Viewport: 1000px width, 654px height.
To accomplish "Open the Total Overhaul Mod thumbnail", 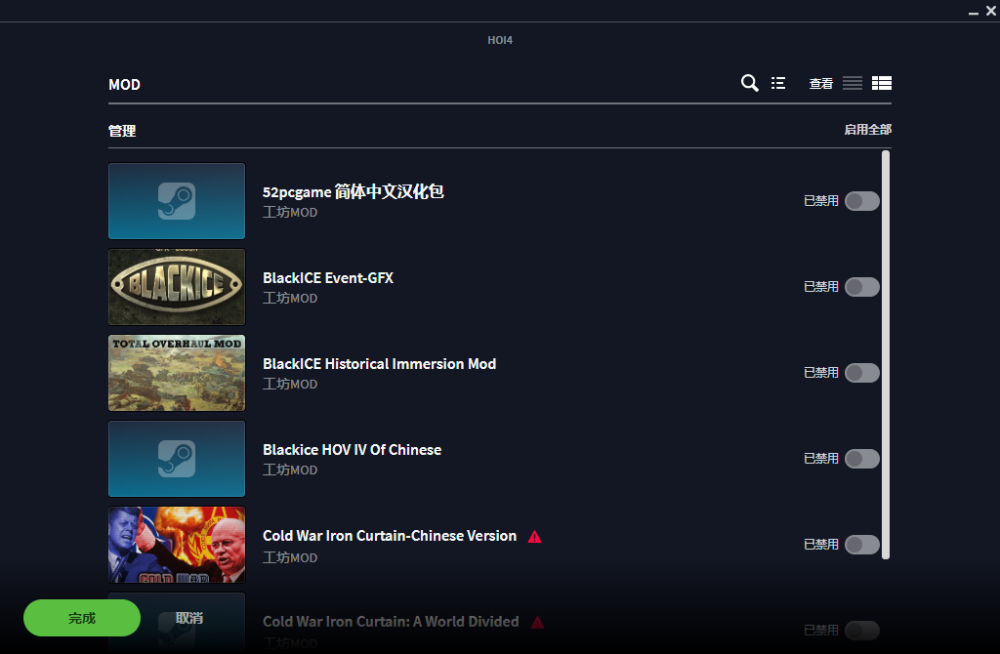I will pos(177,373).
